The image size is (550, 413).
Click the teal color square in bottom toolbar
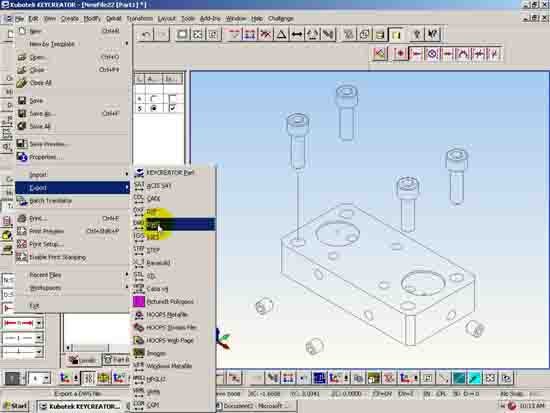click(x=459, y=378)
